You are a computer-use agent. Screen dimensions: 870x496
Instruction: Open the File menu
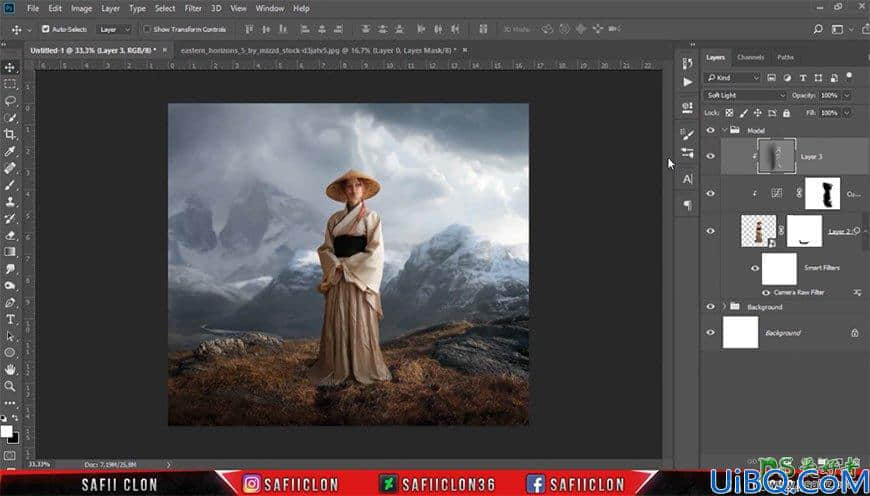33,9
